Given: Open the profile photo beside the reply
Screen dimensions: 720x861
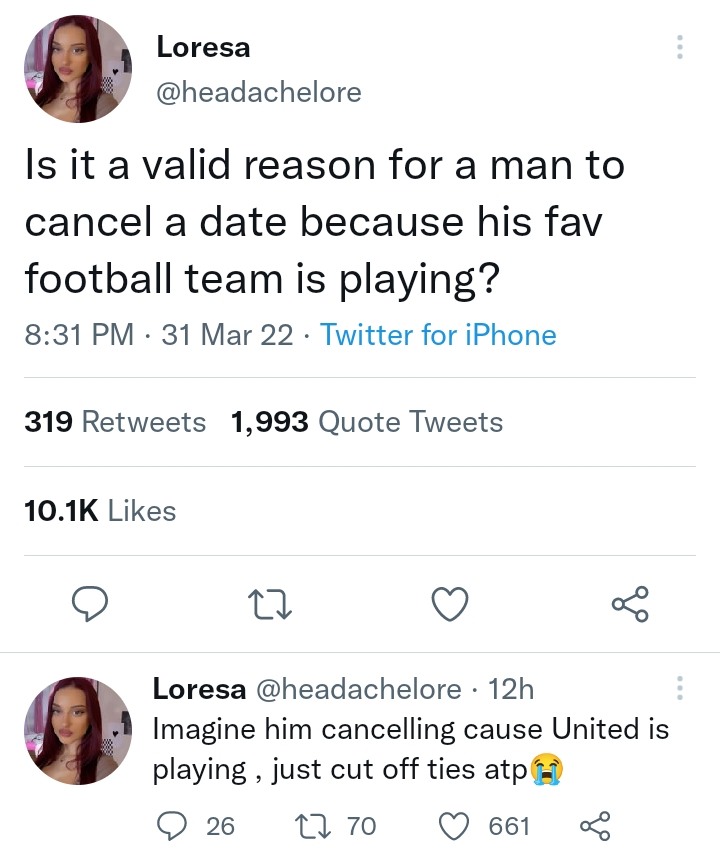Looking at the screenshot, I should point(78,730).
